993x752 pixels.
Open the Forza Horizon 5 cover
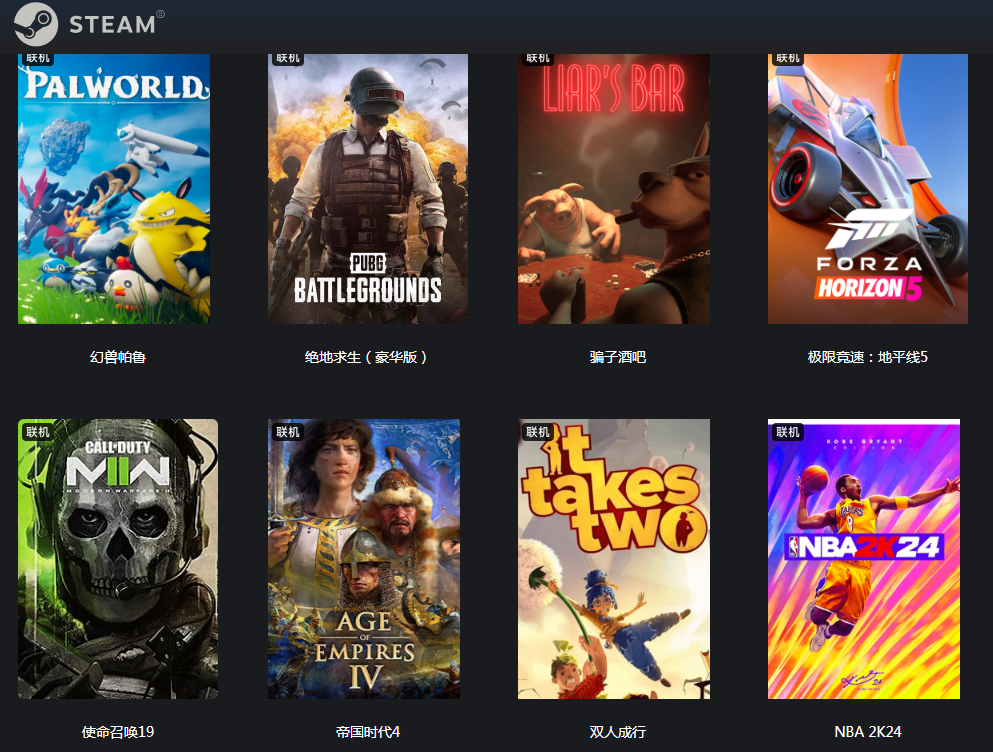(868, 189)
